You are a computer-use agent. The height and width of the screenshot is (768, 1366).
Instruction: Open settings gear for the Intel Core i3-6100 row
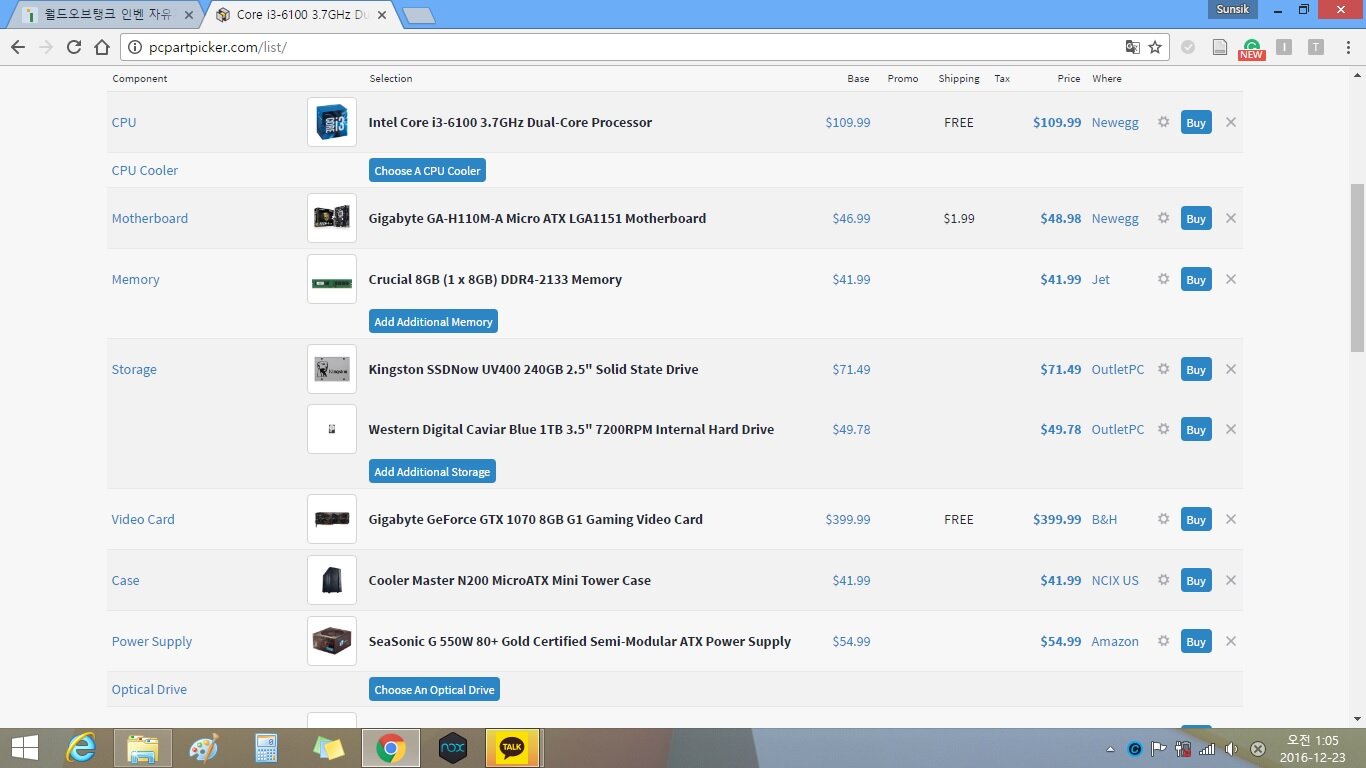1163,122
